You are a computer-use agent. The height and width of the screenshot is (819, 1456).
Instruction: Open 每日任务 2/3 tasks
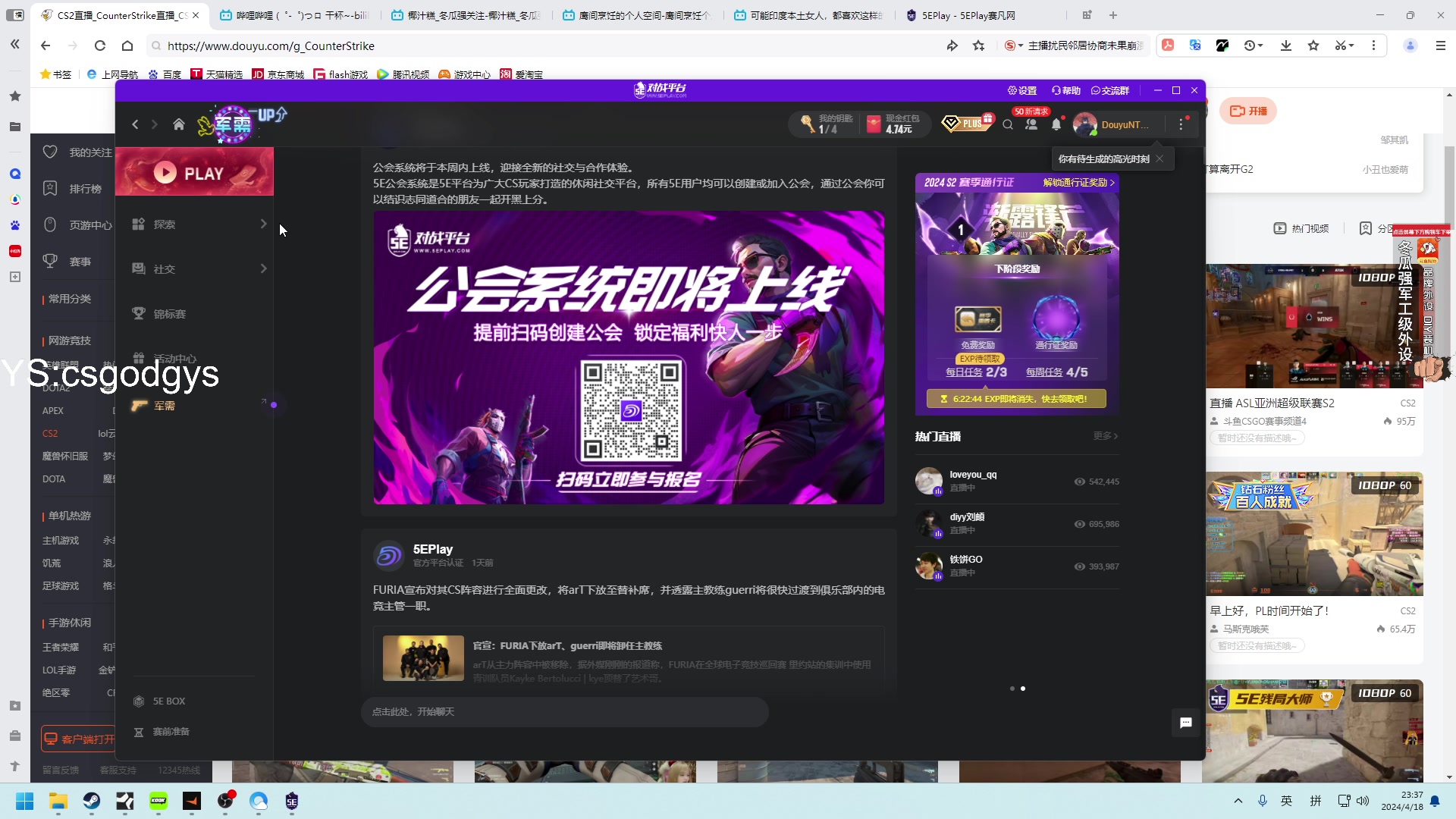976,372
